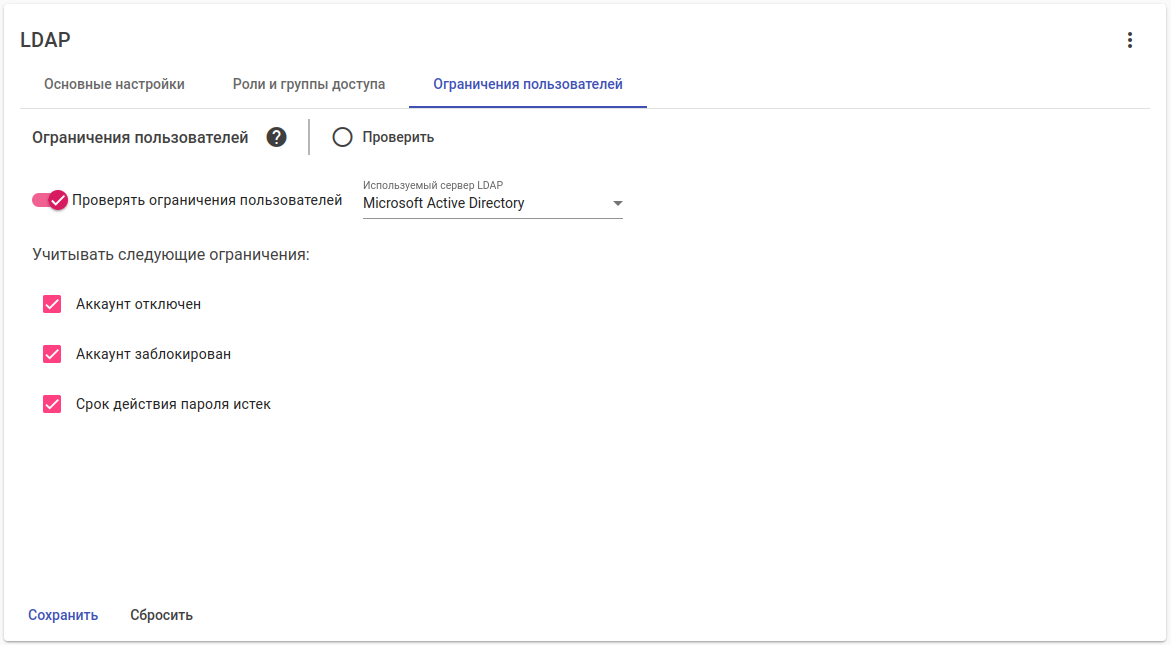Click the Microsoft Active Directory selected value
The width and height of the screenshot is (1171, 645).
pos(444,203)
